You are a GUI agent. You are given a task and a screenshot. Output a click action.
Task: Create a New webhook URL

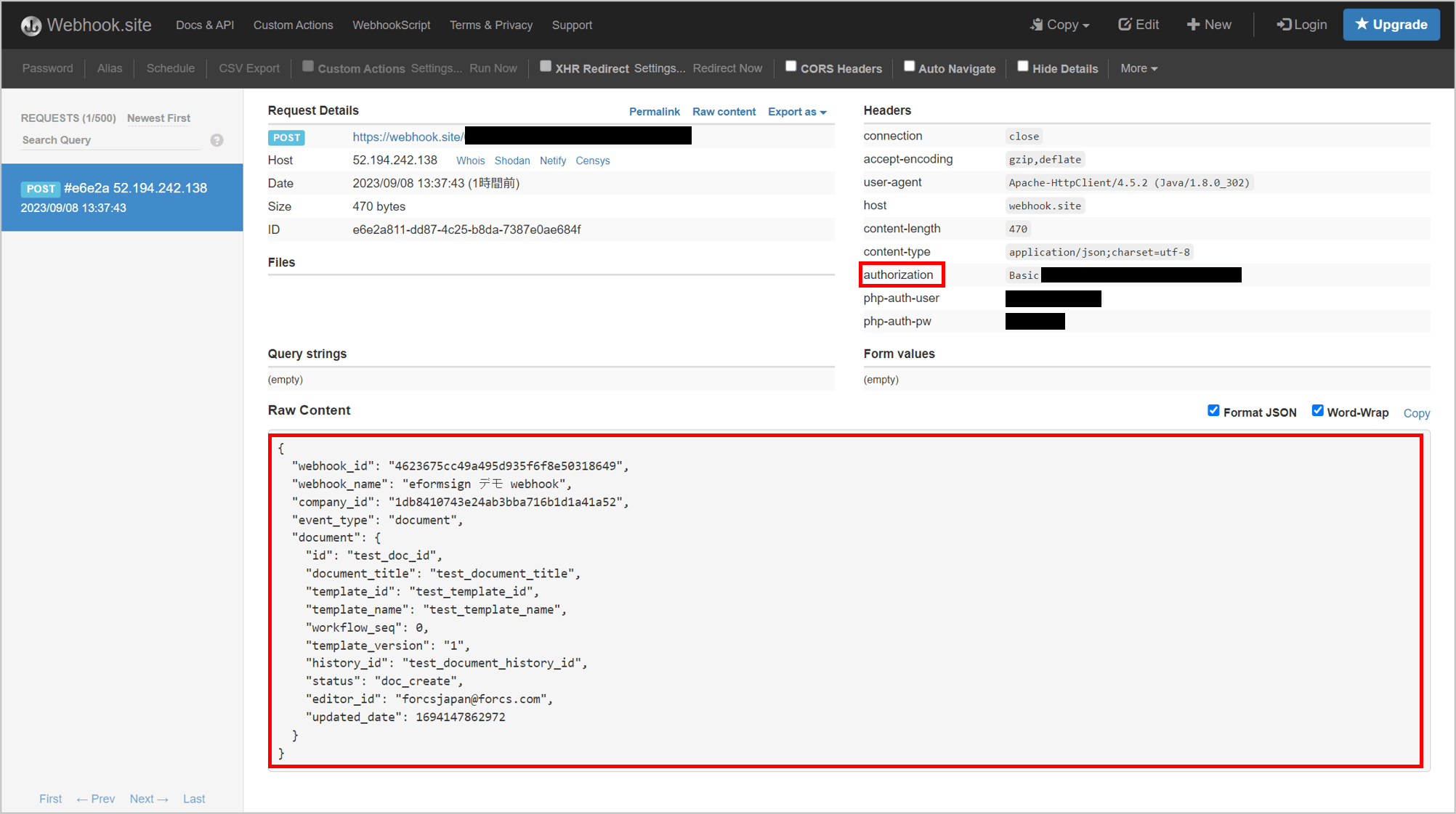pos(1209,25)
